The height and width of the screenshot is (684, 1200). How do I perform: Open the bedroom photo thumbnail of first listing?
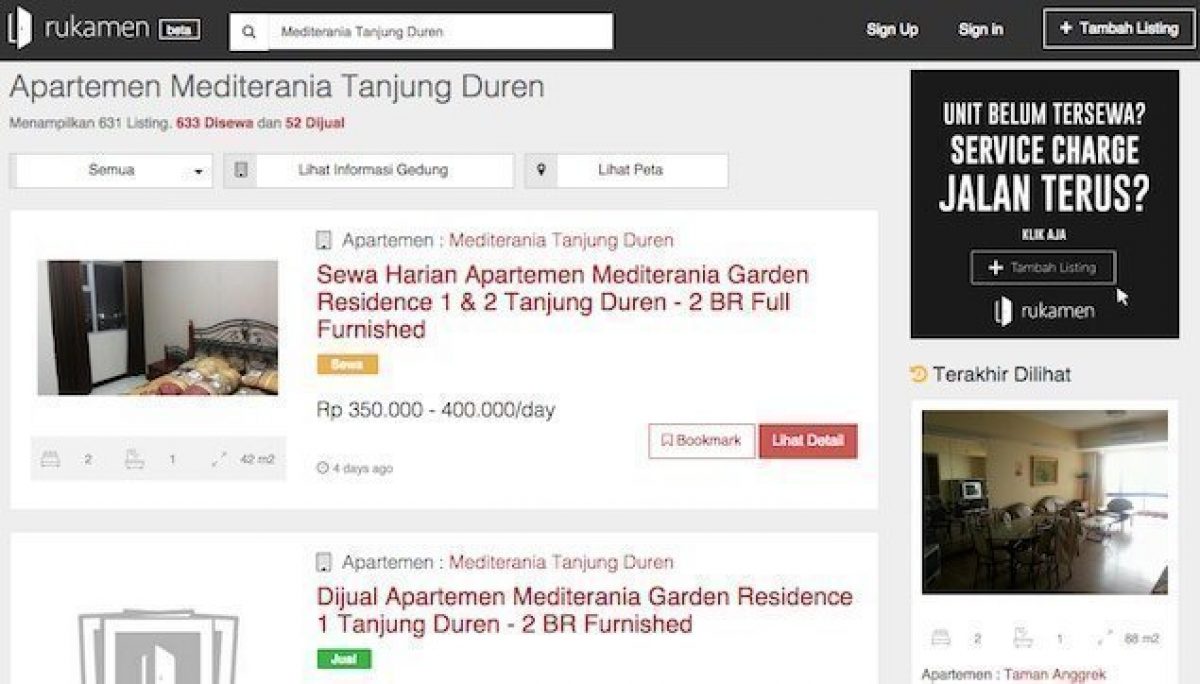click(x=158, y=328)
